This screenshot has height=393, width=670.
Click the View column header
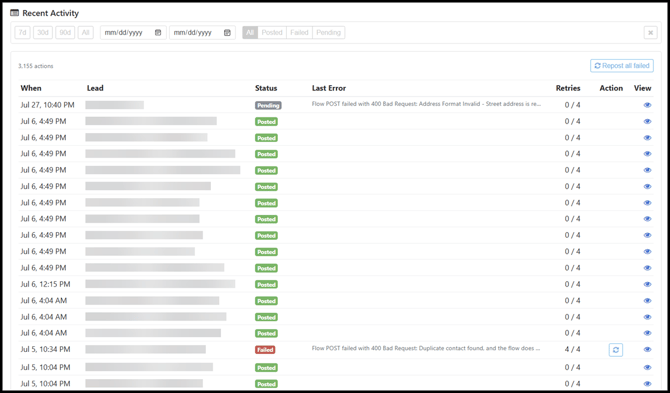coord(642,88)
